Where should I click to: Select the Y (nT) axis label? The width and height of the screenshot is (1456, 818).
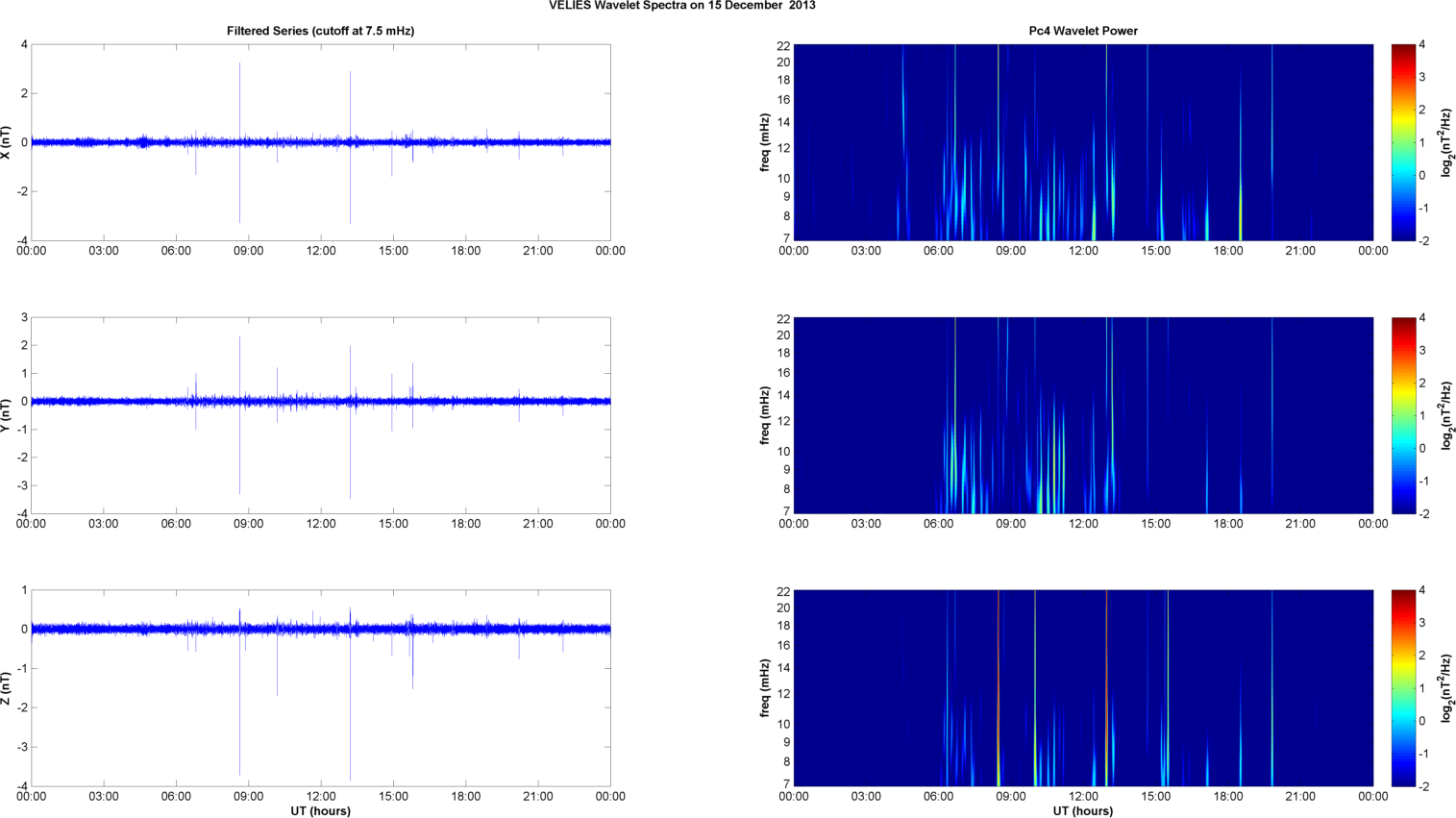pos(7,415)
